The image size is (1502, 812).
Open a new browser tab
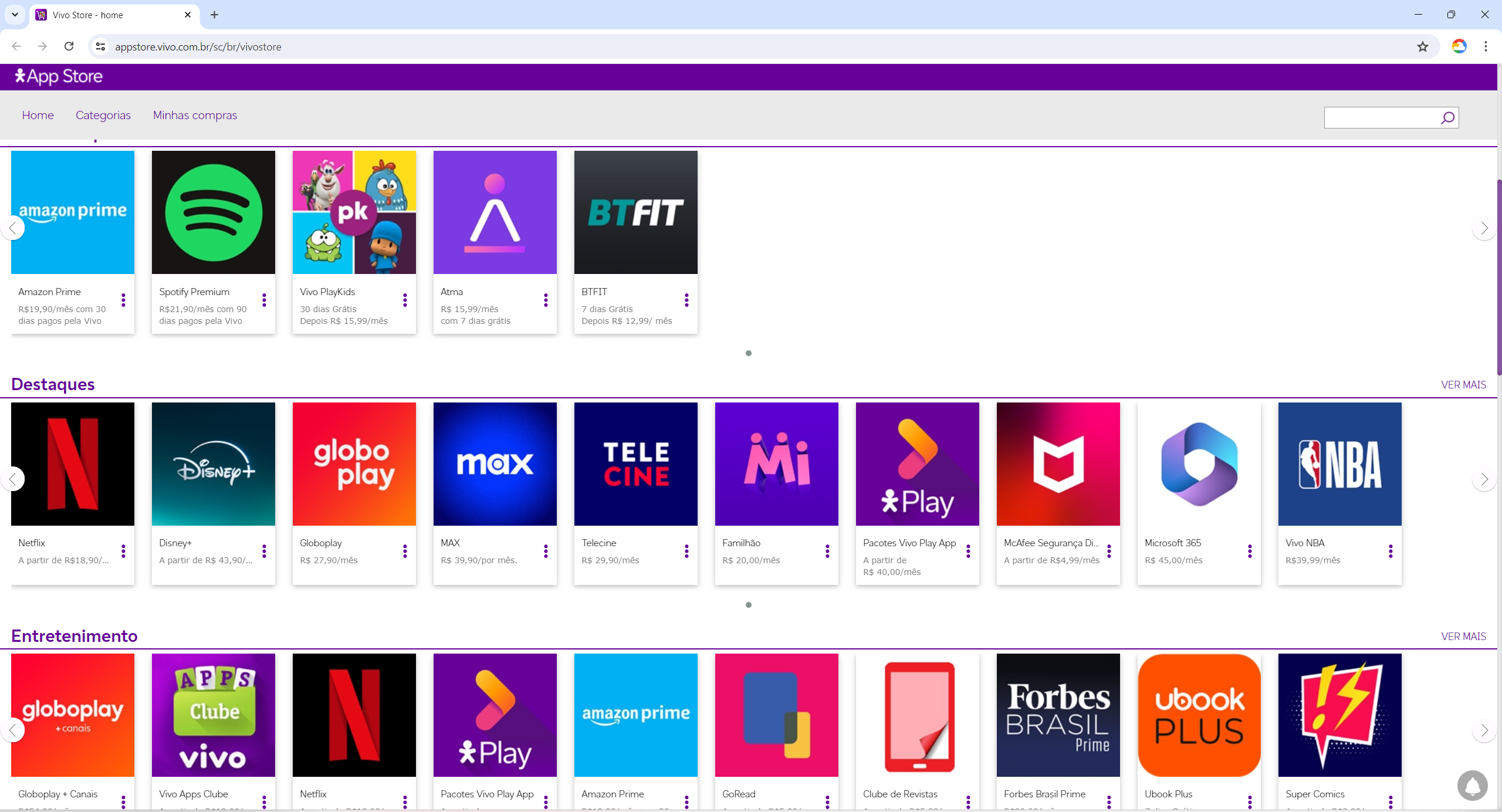[x=214, y=15]
